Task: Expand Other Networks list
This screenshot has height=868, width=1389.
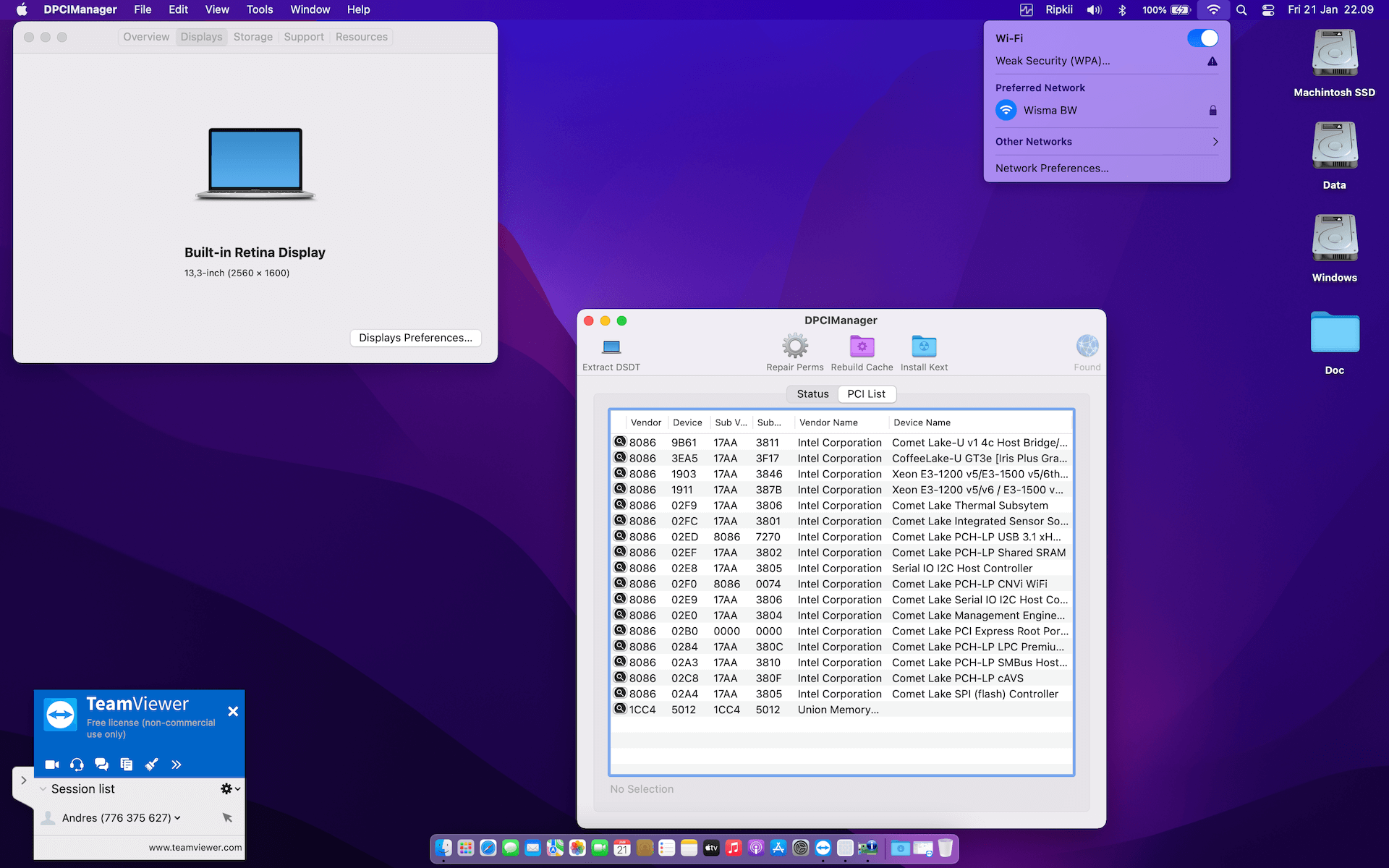Action: 1106,142
